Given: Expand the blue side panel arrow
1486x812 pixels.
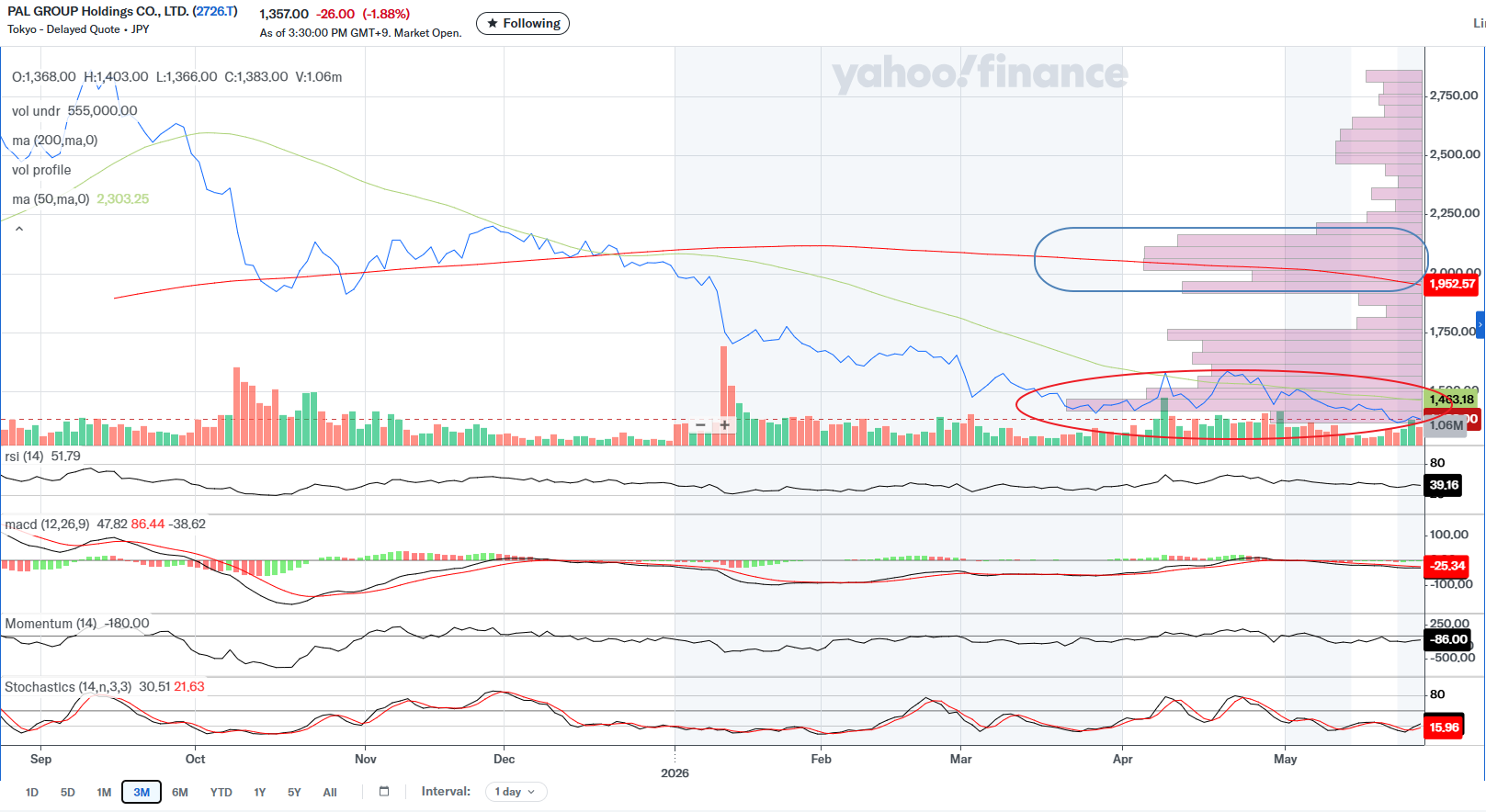Looking at the screenshot, I should coord(1480,325).
